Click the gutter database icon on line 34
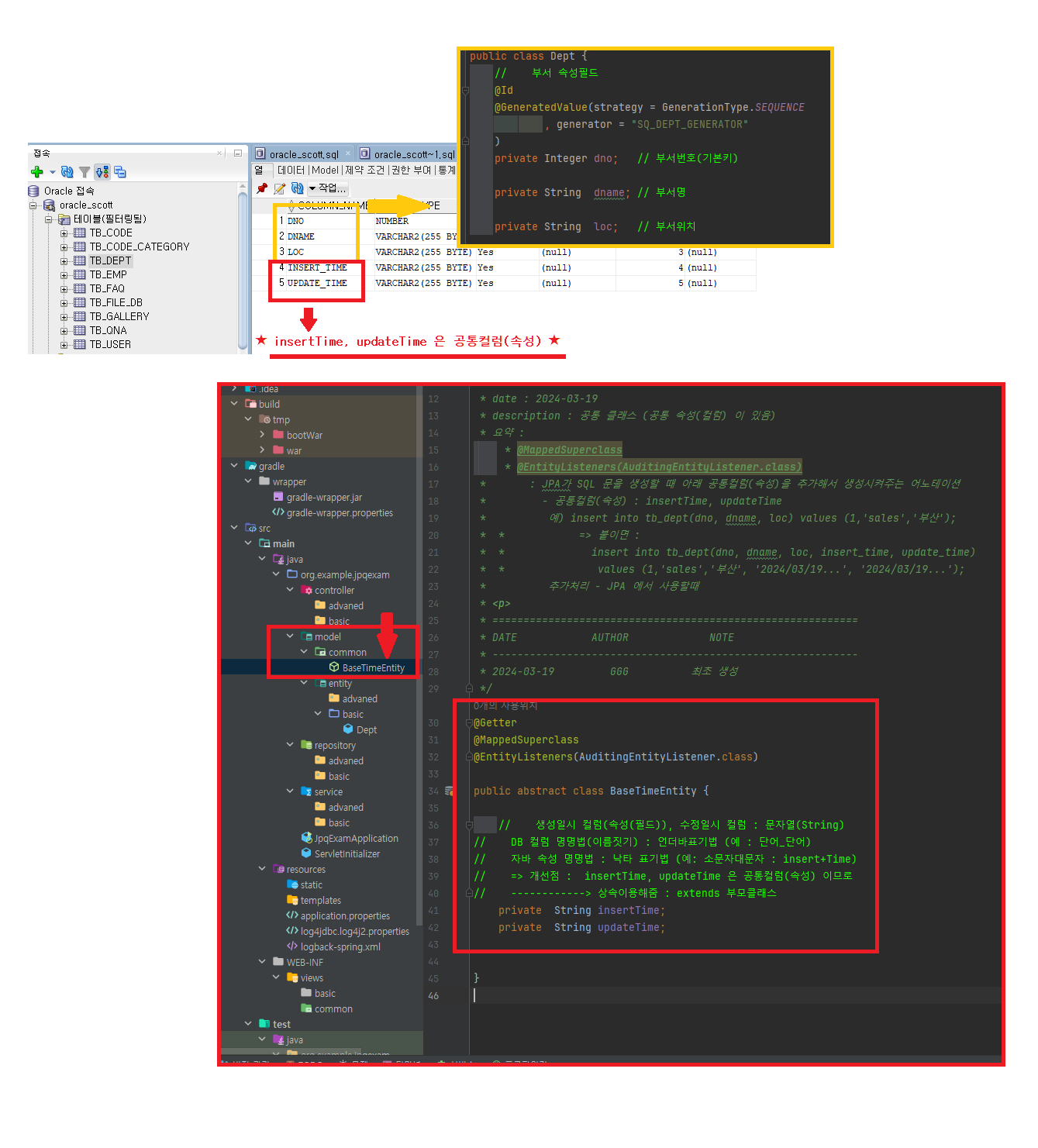The height and width of the screenshot is (1148, 1038). (450, 791)
